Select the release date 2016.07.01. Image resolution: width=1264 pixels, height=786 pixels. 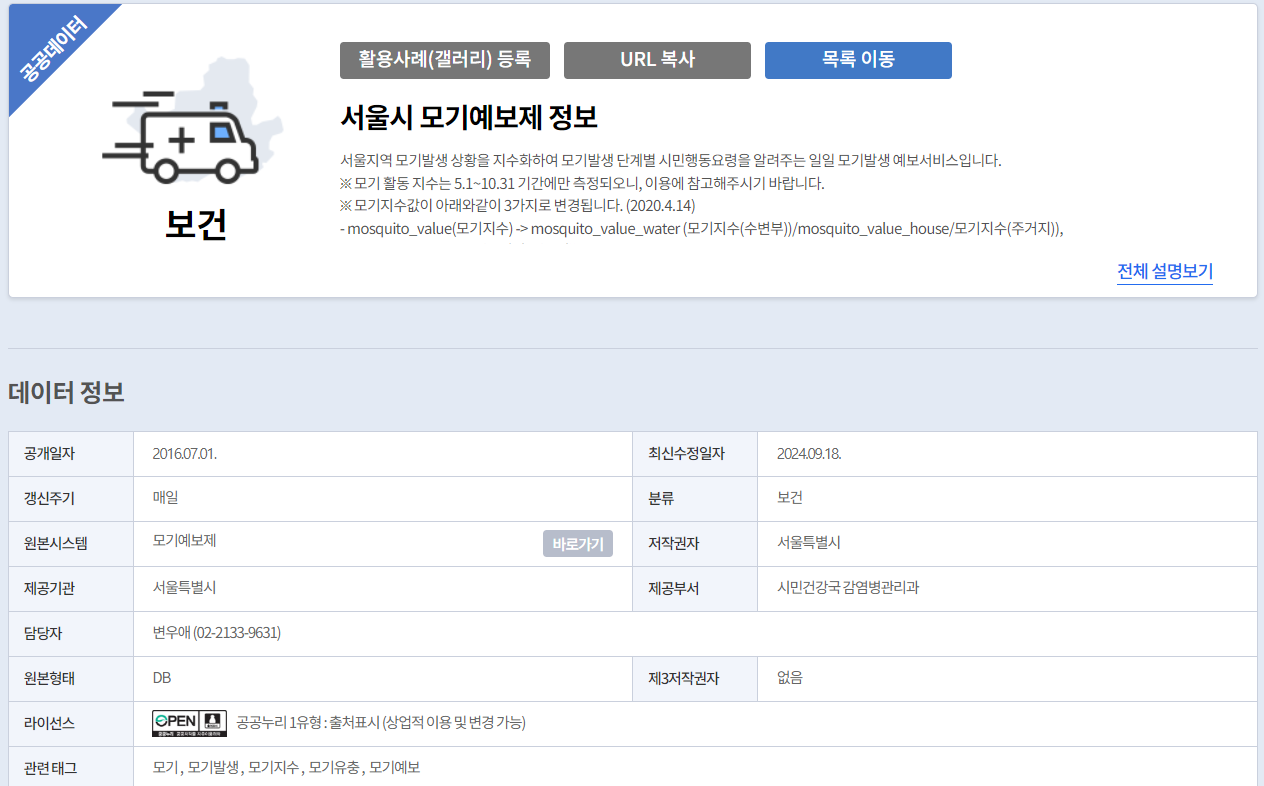pyautogui.click(x=185, y=454)
